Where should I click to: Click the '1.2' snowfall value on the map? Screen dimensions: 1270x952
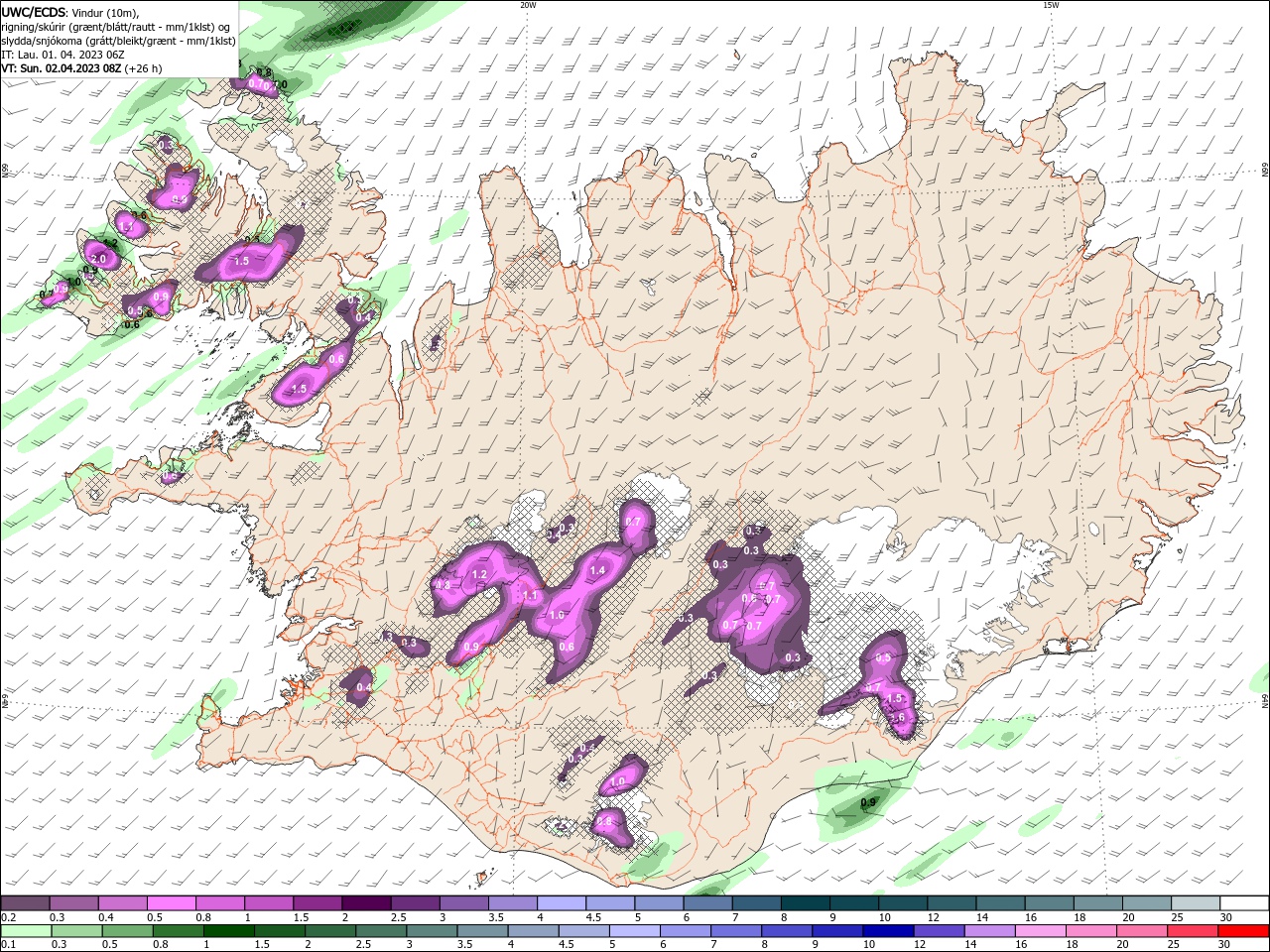479,574
